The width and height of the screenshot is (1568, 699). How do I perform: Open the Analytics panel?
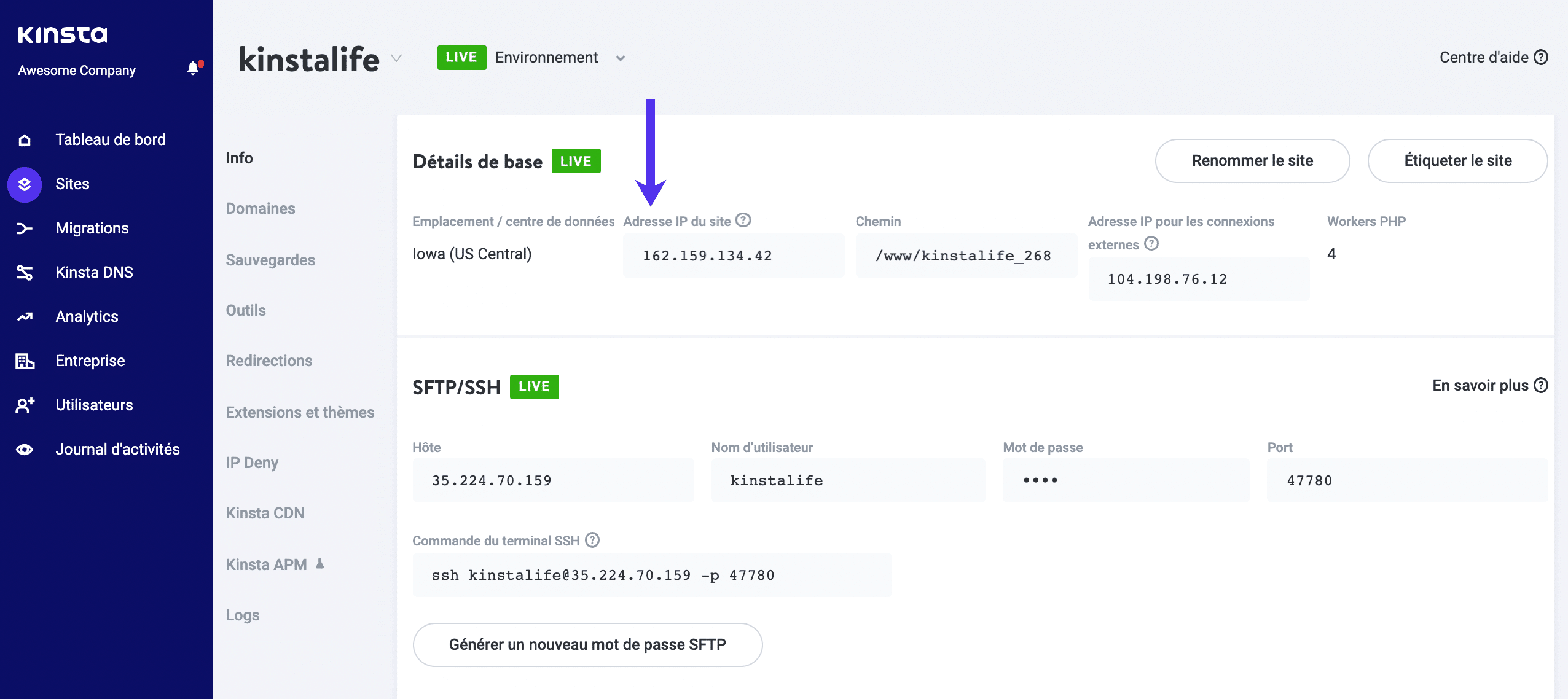click(x=86, y=316)
